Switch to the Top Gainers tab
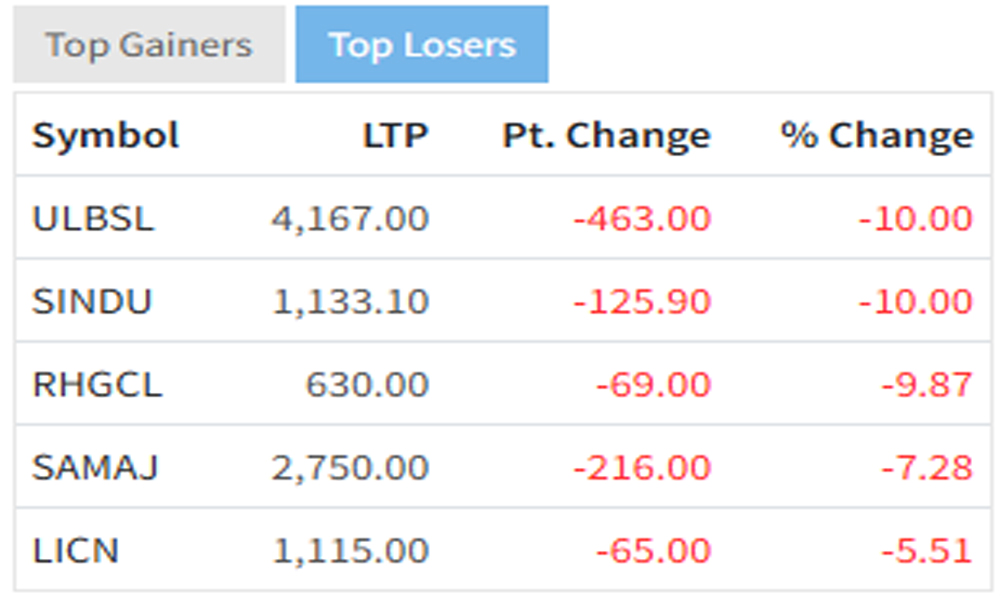 pyautogui.click(x=149, y=45)
